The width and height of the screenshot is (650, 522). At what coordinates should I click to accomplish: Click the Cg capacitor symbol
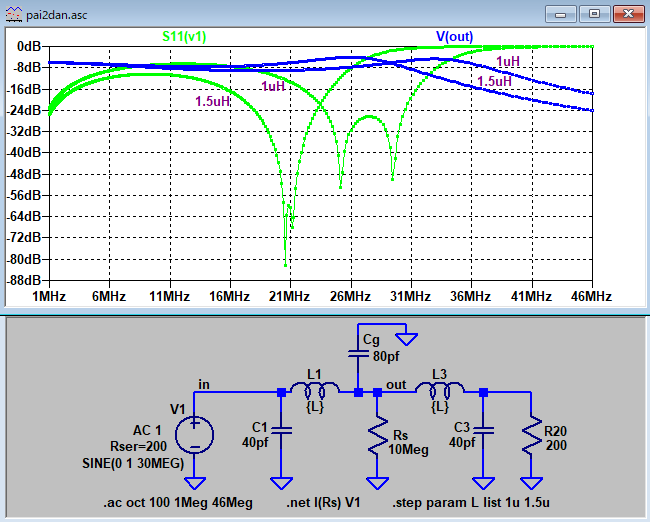(x=357, y=353)
